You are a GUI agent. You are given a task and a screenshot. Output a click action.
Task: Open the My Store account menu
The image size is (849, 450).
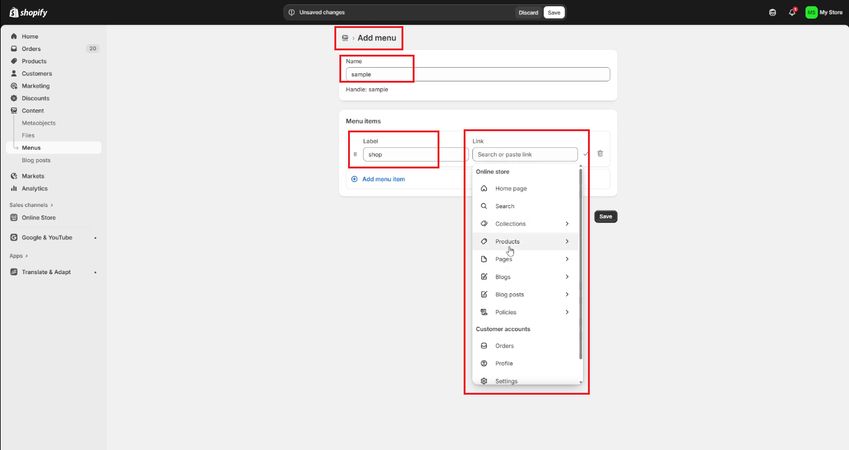click(x=824, y=12)
